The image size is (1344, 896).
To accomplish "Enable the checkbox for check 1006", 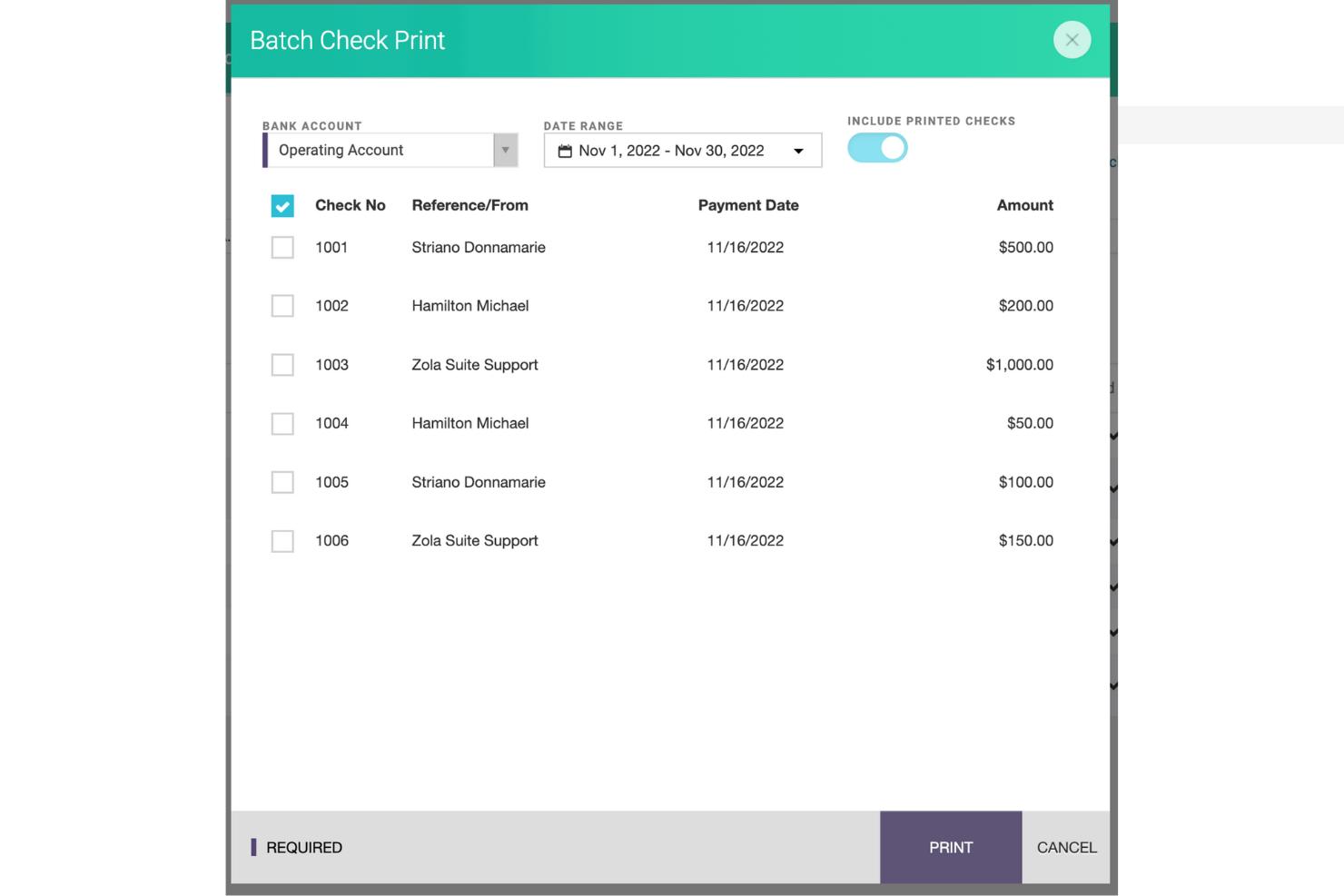I will (282, 541).
